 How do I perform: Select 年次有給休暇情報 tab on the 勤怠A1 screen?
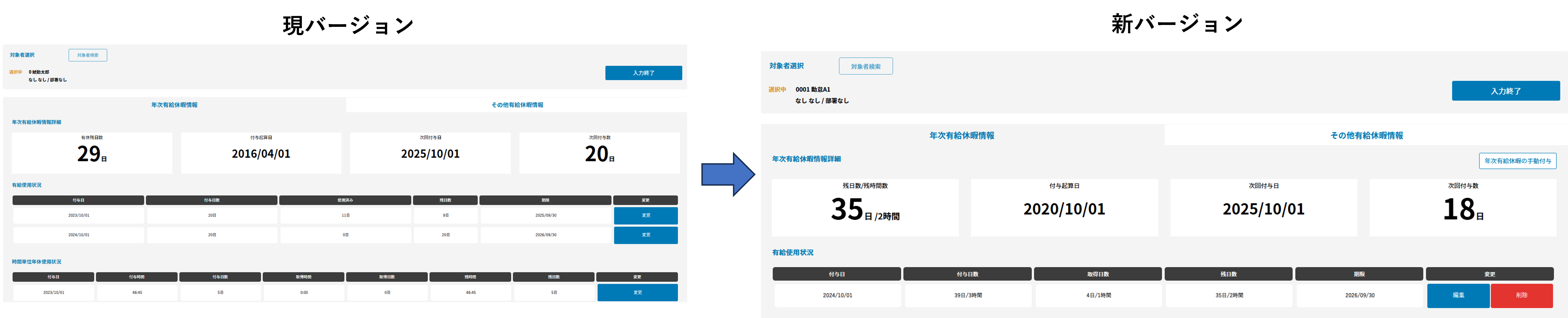click(961, 136)
